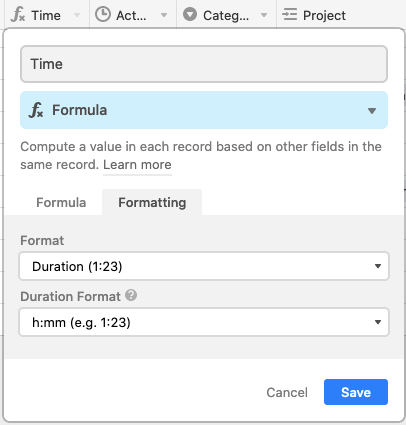Follow the Learn more link
The width and height of the screenshot is (406, 425).
point(137,165)
